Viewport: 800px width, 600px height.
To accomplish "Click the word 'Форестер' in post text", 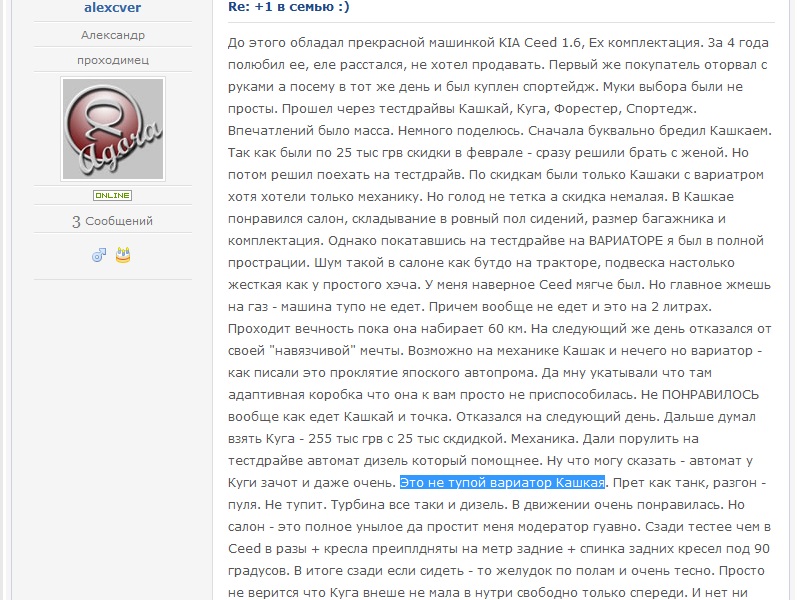I will pos(586,109).
